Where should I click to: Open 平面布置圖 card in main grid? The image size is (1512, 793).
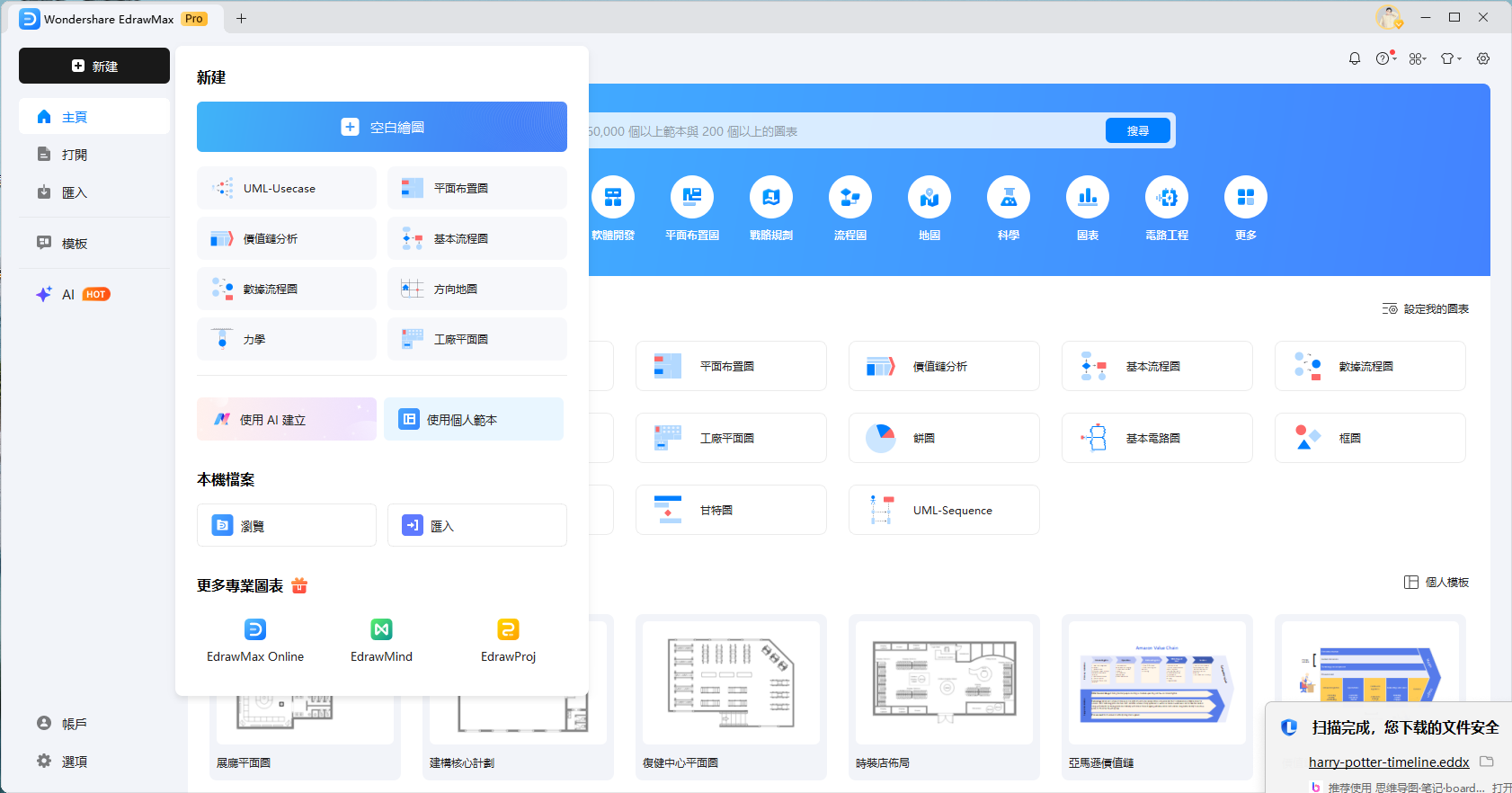click(x=731, y=366)
